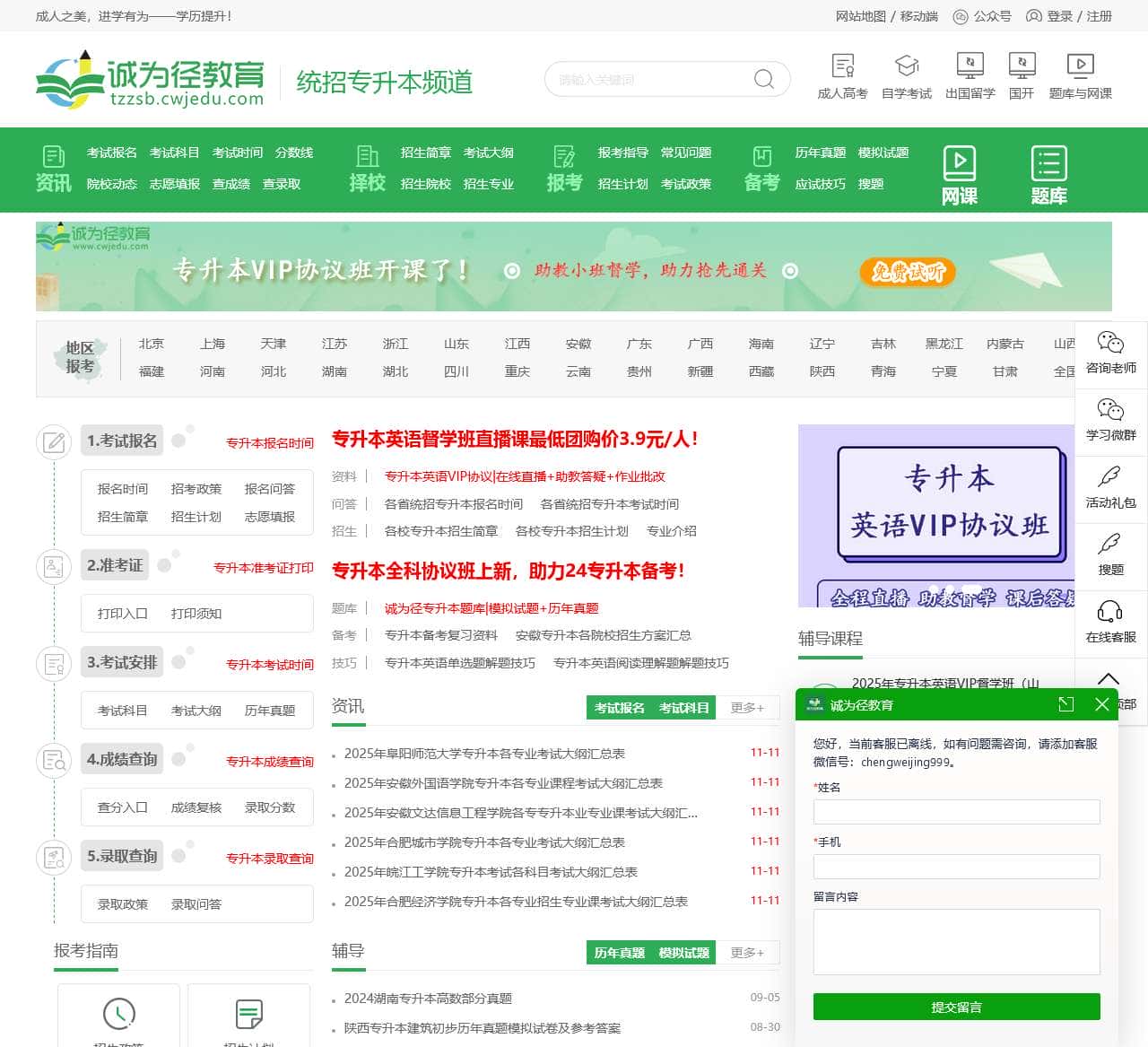Select the 搜题 icon in the floating sidebar

(1110, 554)
